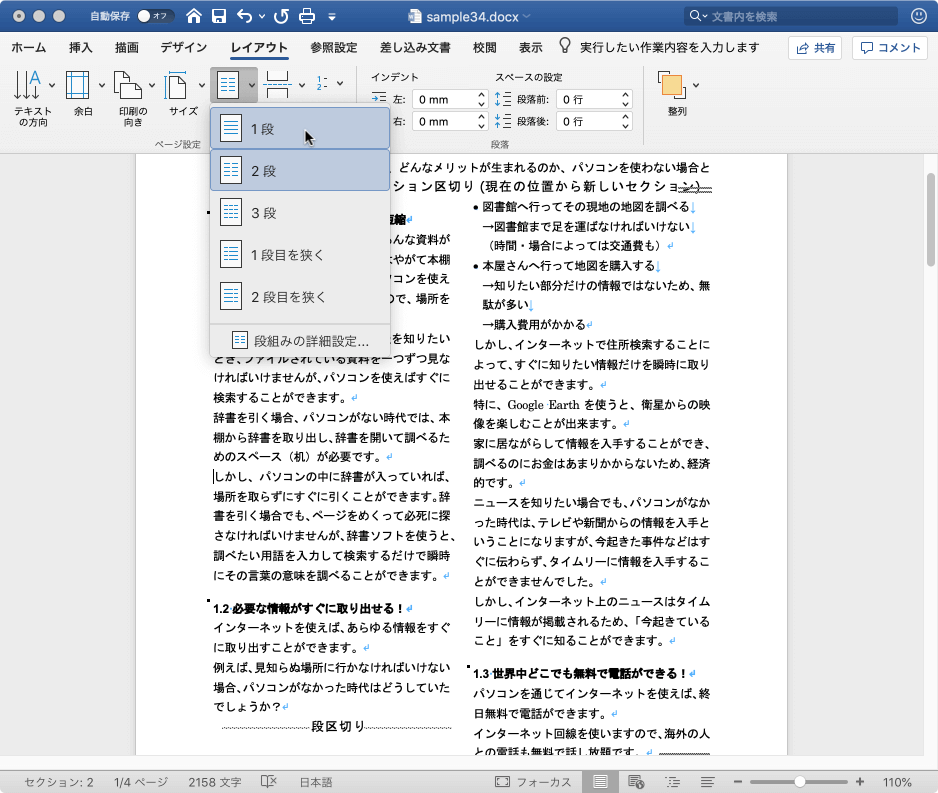The width and height of the screenshot is (938, 793).
Task: Save the document with floppy icon
Action: tap(219, 16)
